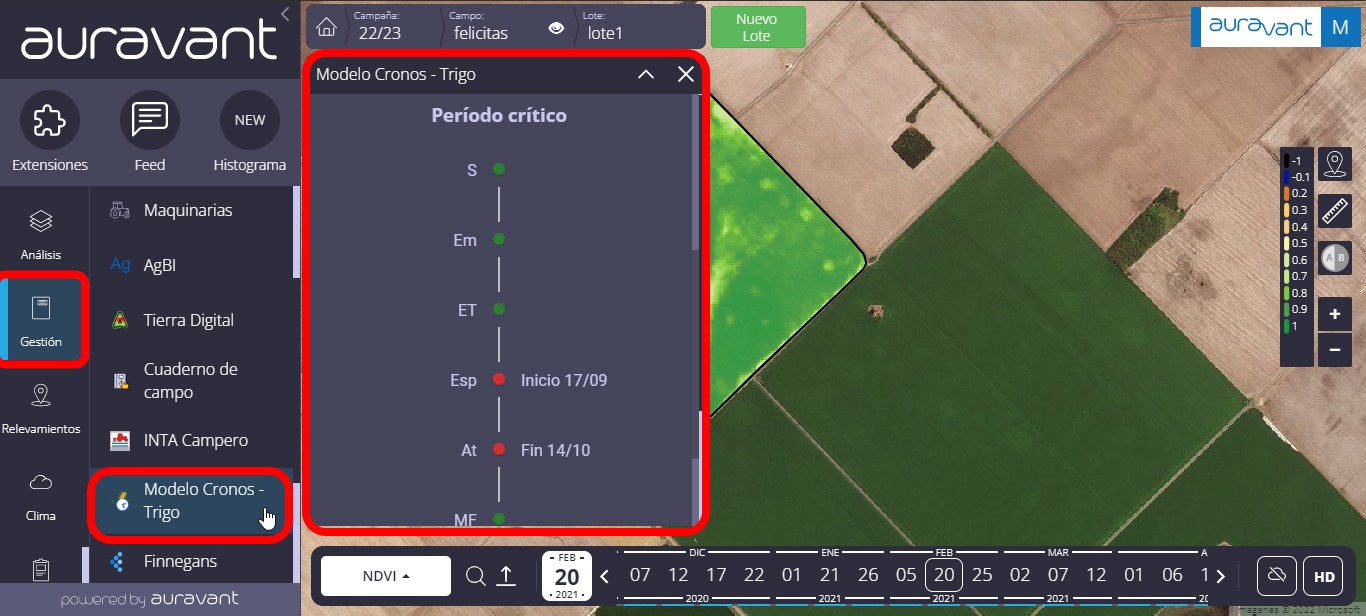Click the Em stage green dot
Image resolution: width=1366 pixels, height=616 pixels.
coord(499,239)
